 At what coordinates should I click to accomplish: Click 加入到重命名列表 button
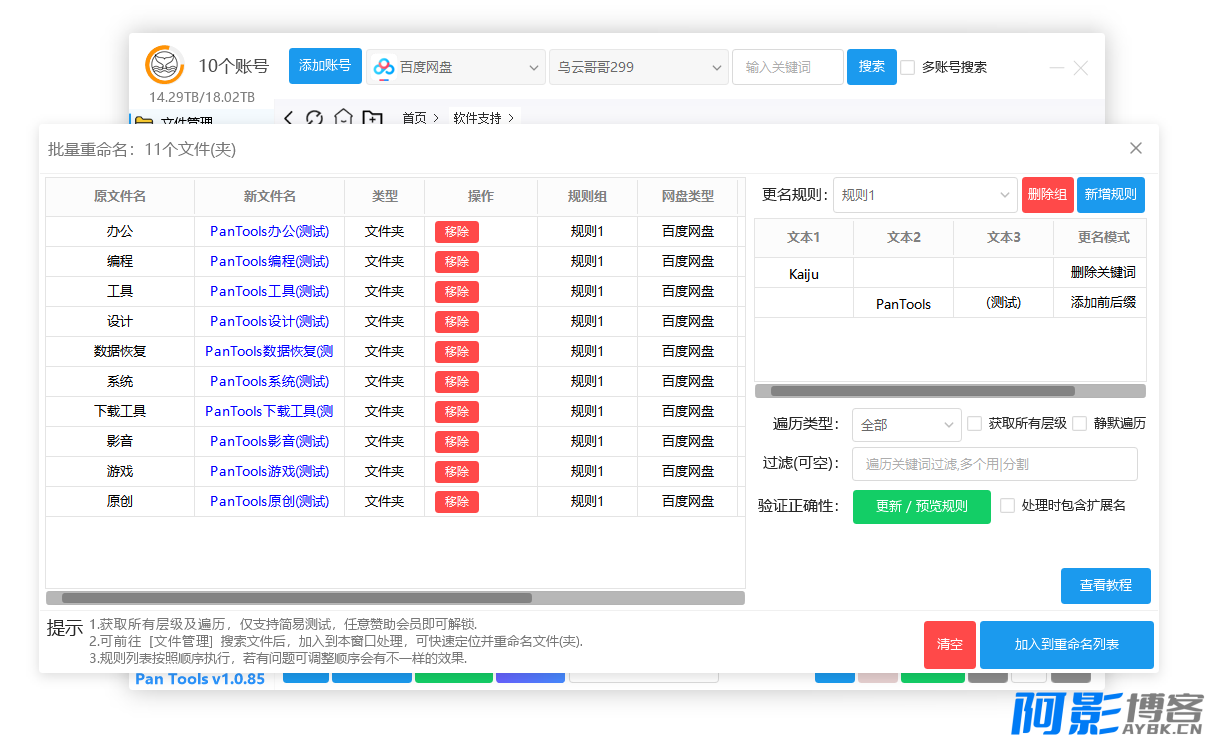pos(1066,644)
